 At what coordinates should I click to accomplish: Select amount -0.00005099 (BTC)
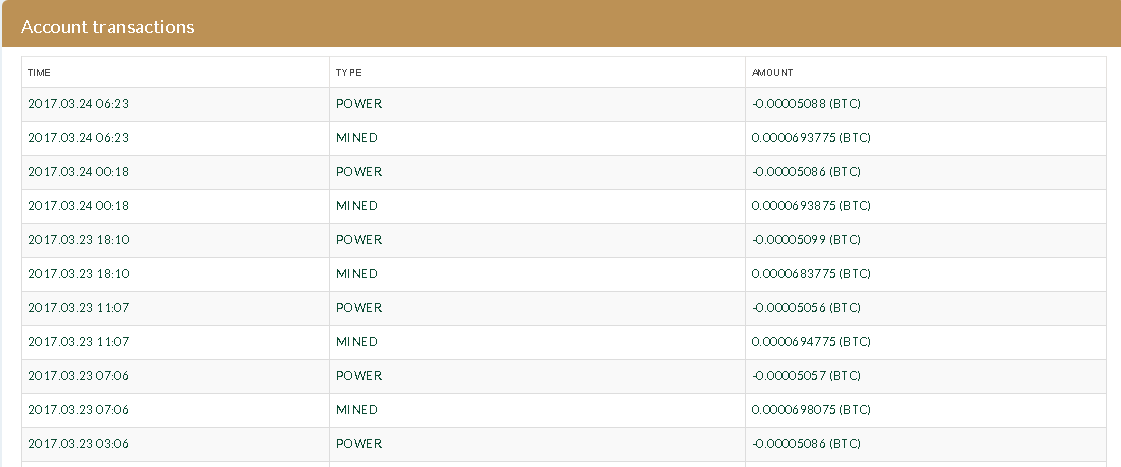806,240
